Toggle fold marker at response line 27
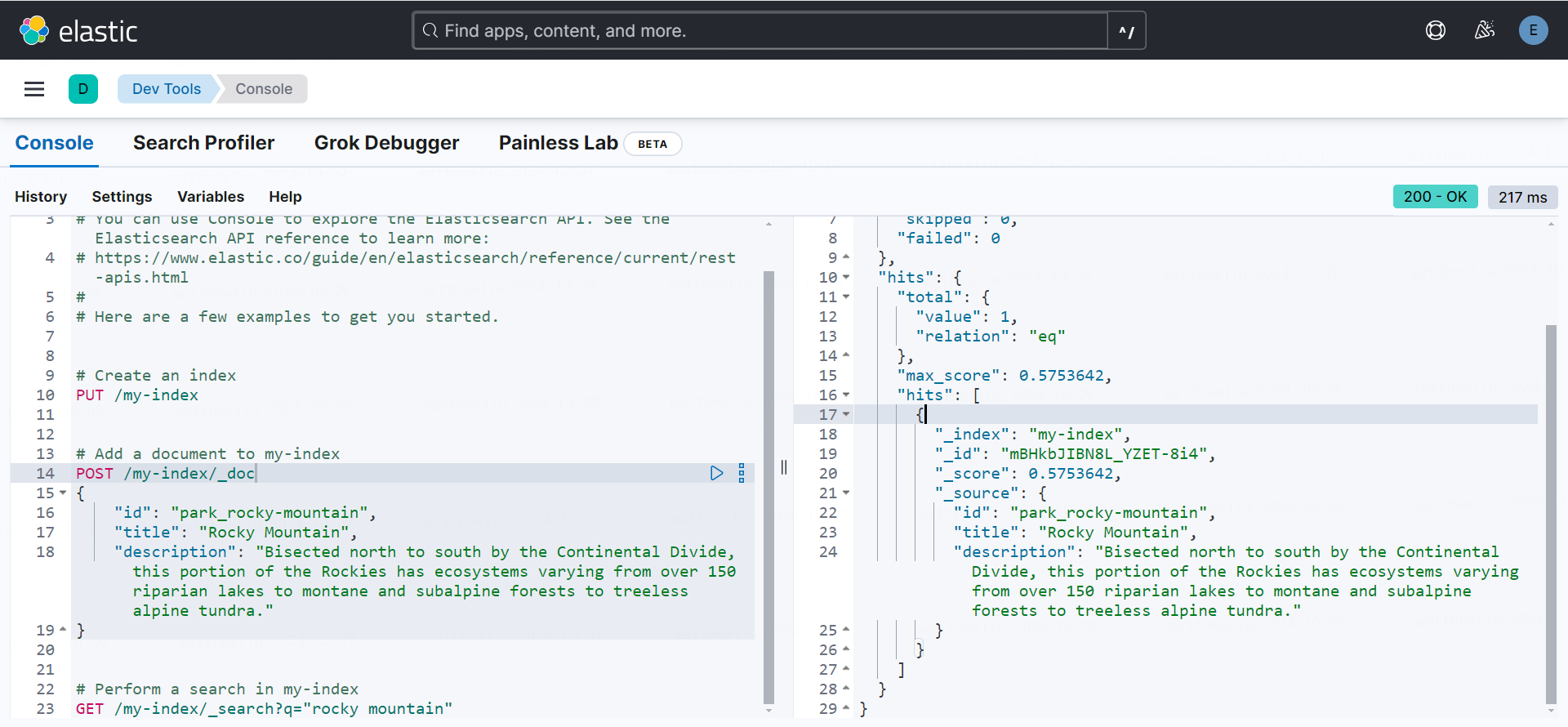Screen dimensions: 1568x727 846,669
